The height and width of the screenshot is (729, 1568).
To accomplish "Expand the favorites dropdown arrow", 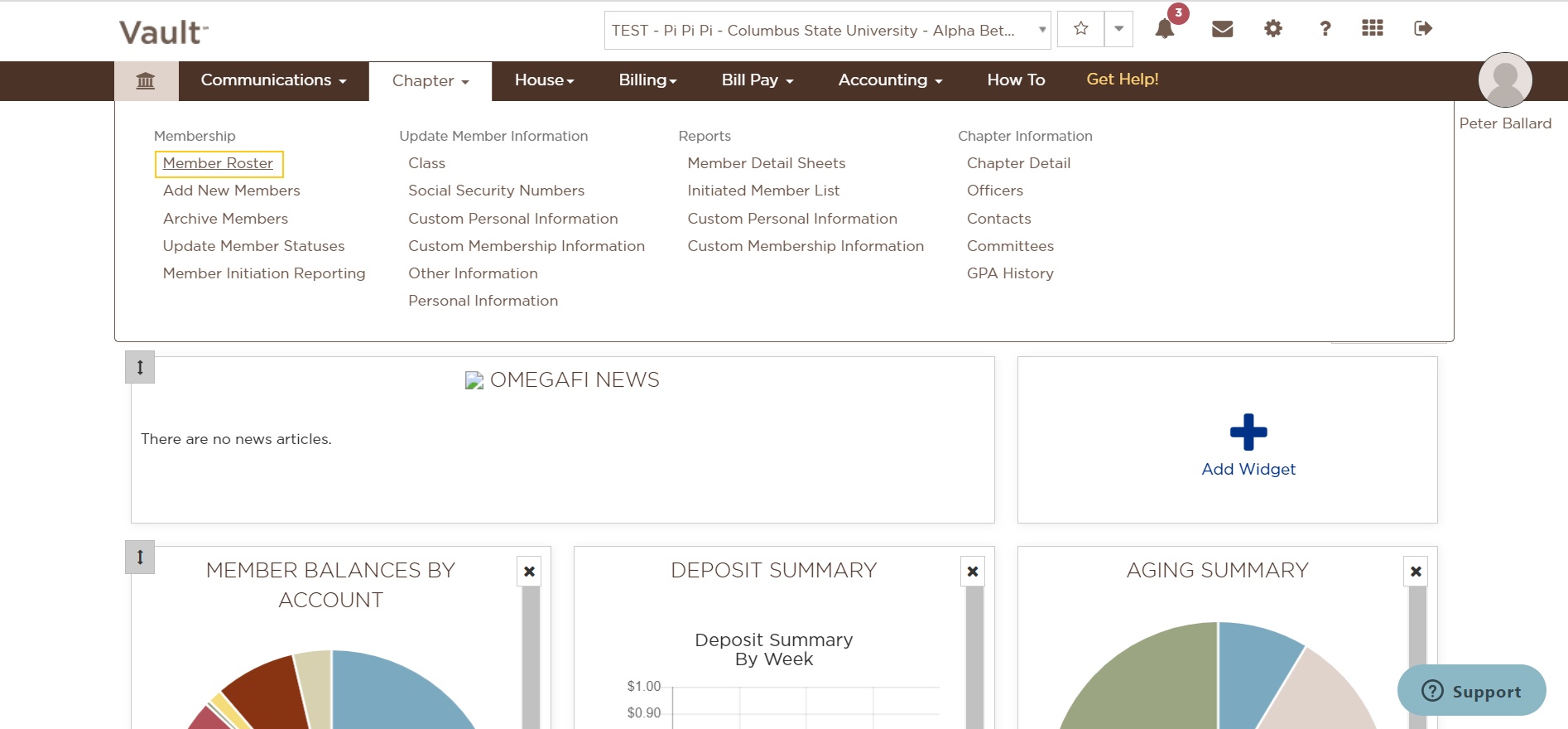I will (1118, 29).
